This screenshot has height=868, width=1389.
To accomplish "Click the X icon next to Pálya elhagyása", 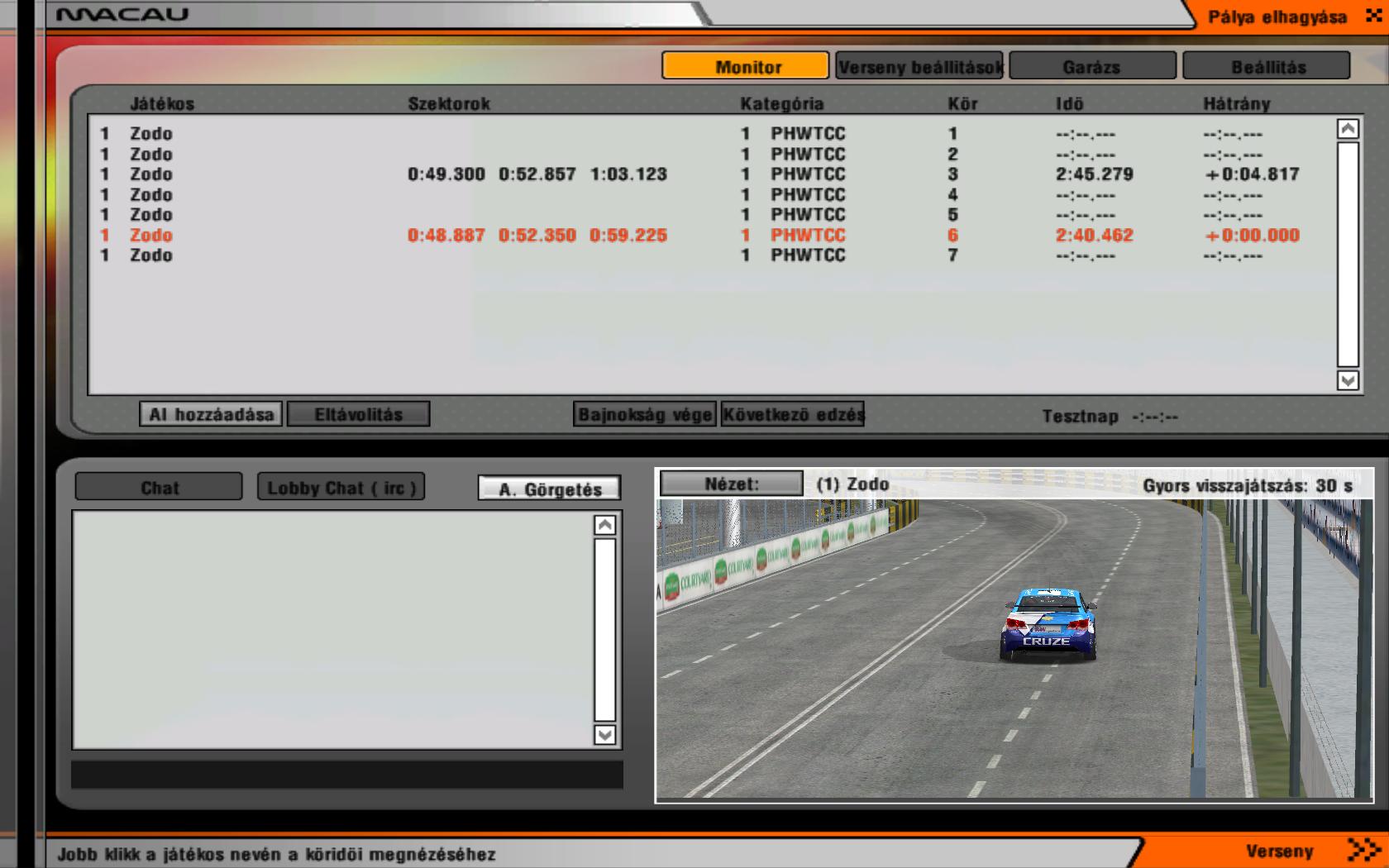I will click(x=1374, y=16).
